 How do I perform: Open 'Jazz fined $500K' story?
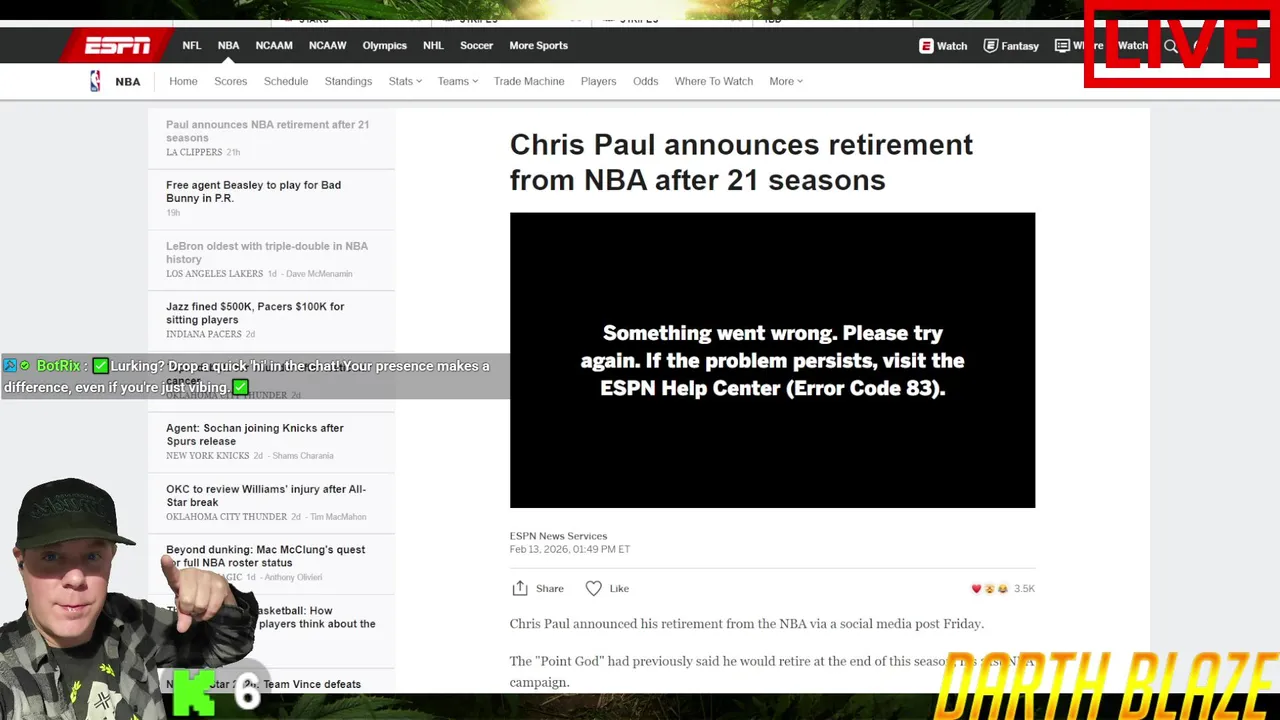point(255,313)
